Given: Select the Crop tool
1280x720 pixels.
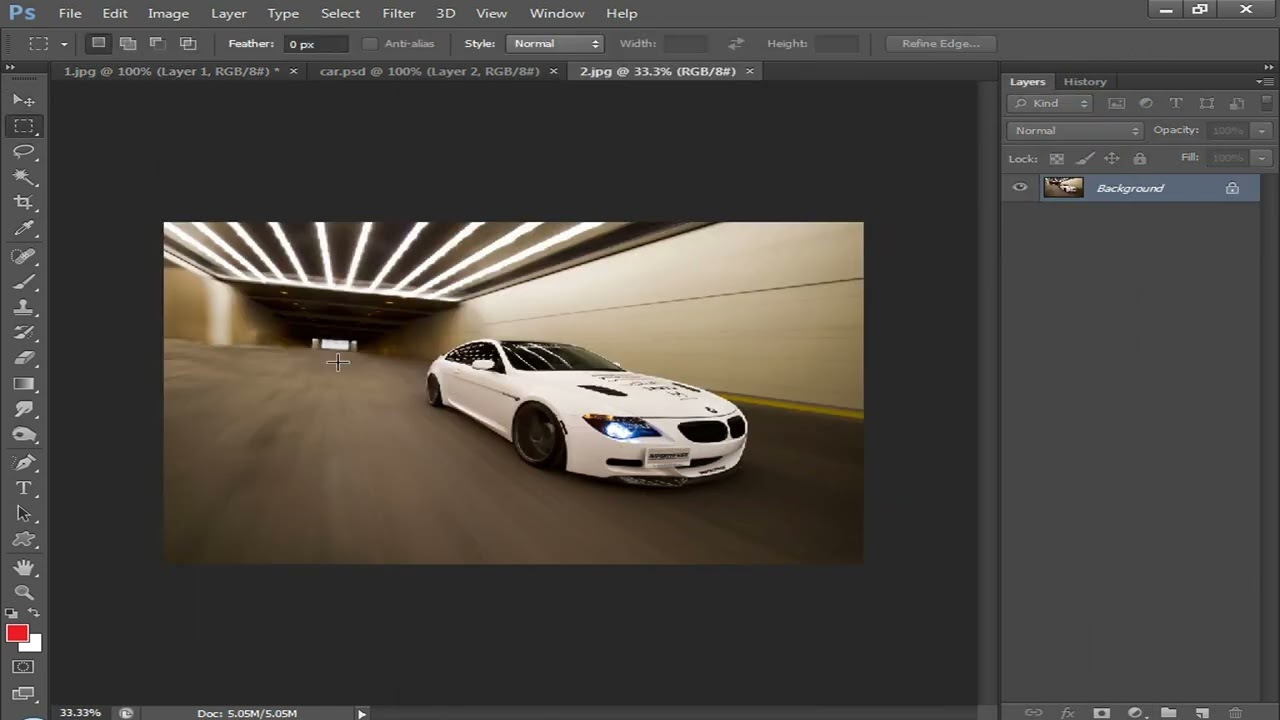Looking at the screenshot, I should pos(24,203).
